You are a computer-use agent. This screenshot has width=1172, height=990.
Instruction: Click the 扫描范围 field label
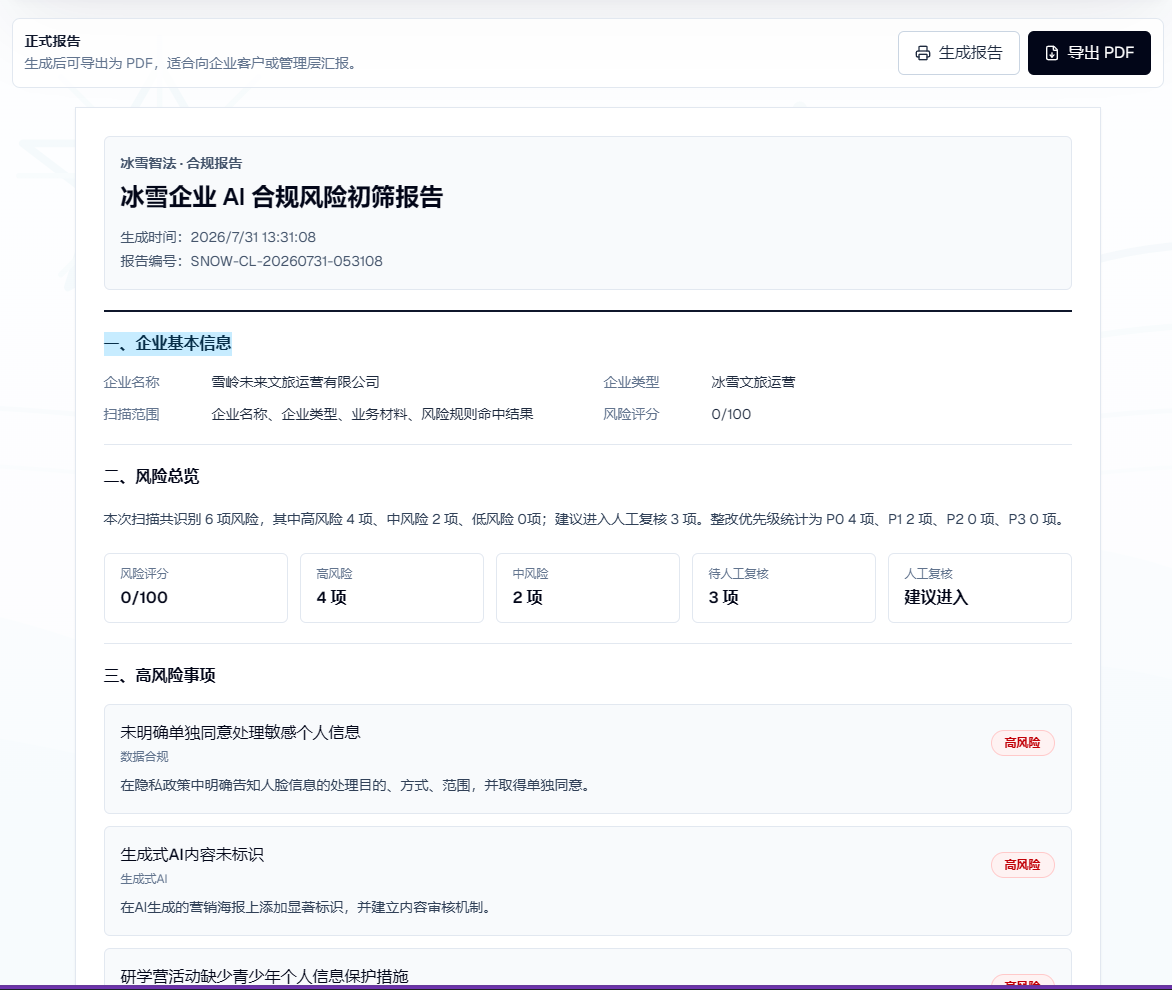pyautogui.click(x=132, y=414)
